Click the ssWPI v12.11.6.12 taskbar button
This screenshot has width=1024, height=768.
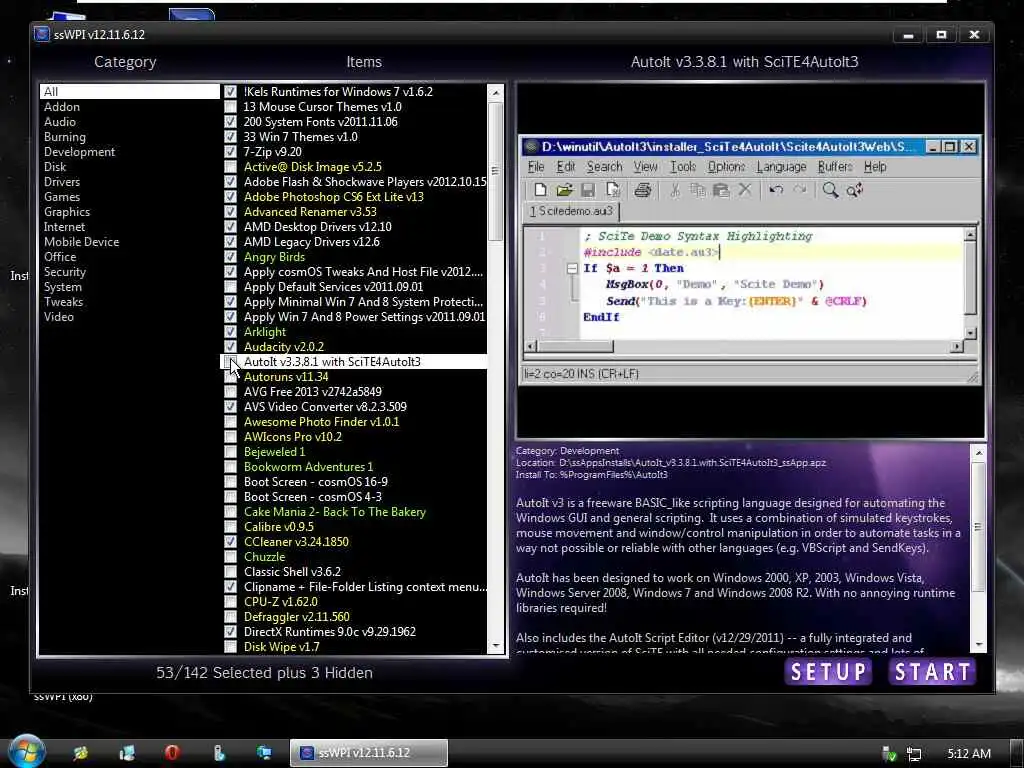[369, 753]
